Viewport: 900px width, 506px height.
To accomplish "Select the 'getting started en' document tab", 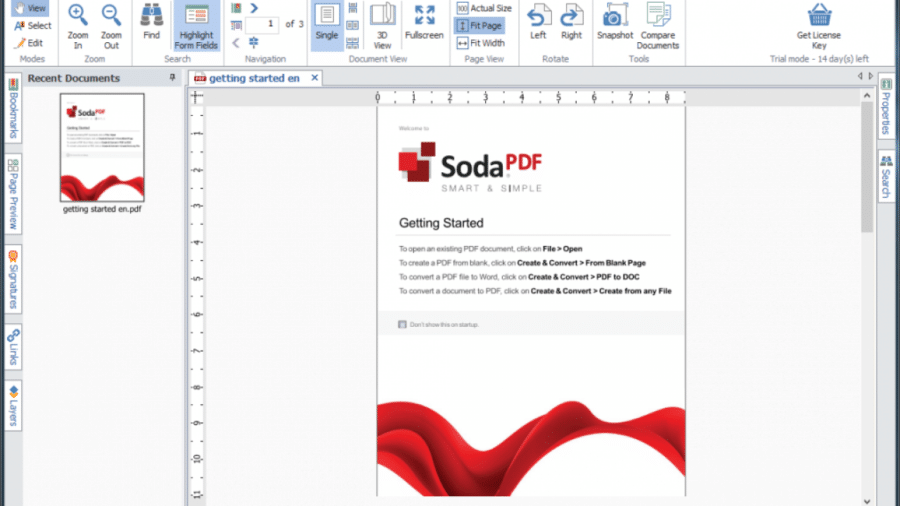I will 254,78.
